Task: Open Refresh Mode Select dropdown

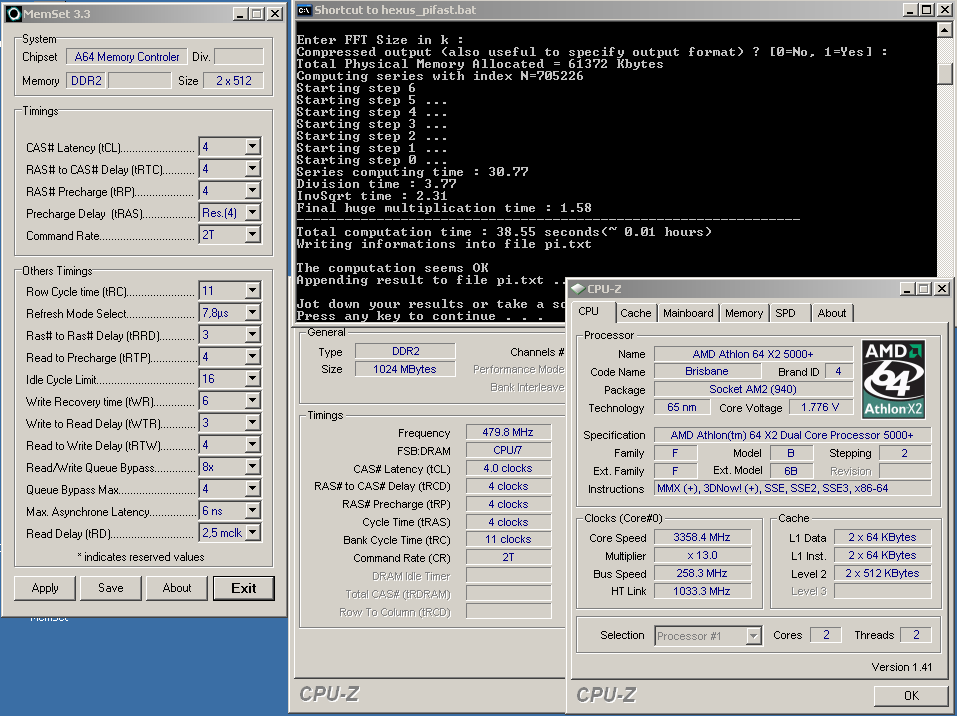Action: [x=253, y=313]
